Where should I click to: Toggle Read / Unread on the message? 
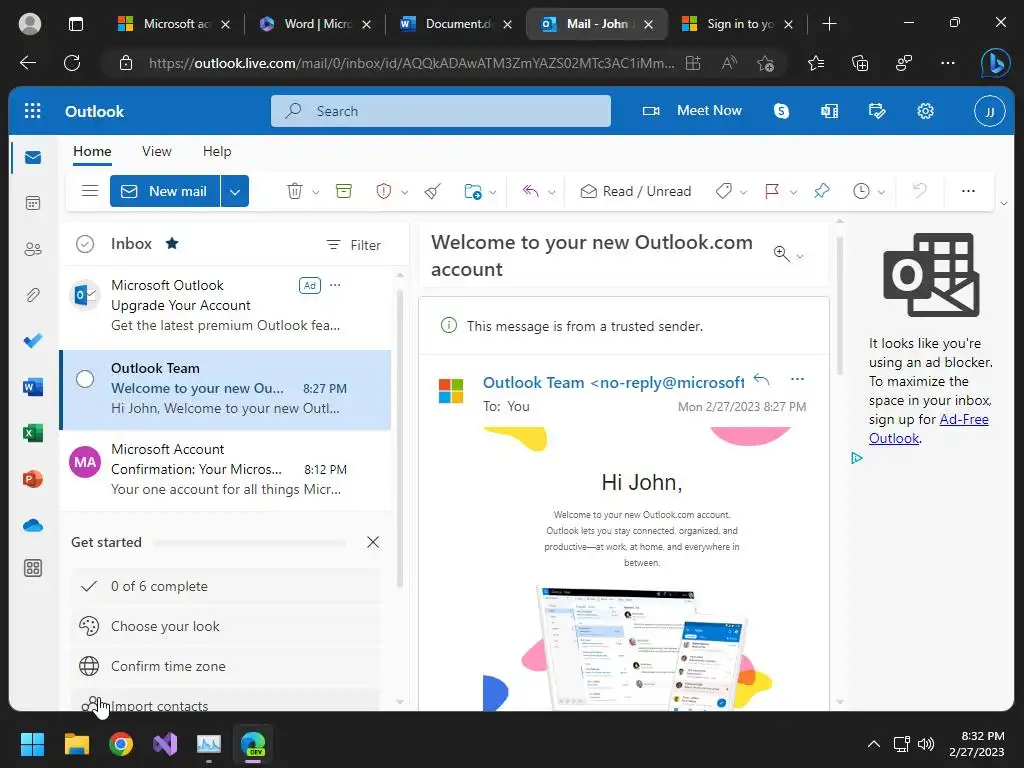coord(635,191)
